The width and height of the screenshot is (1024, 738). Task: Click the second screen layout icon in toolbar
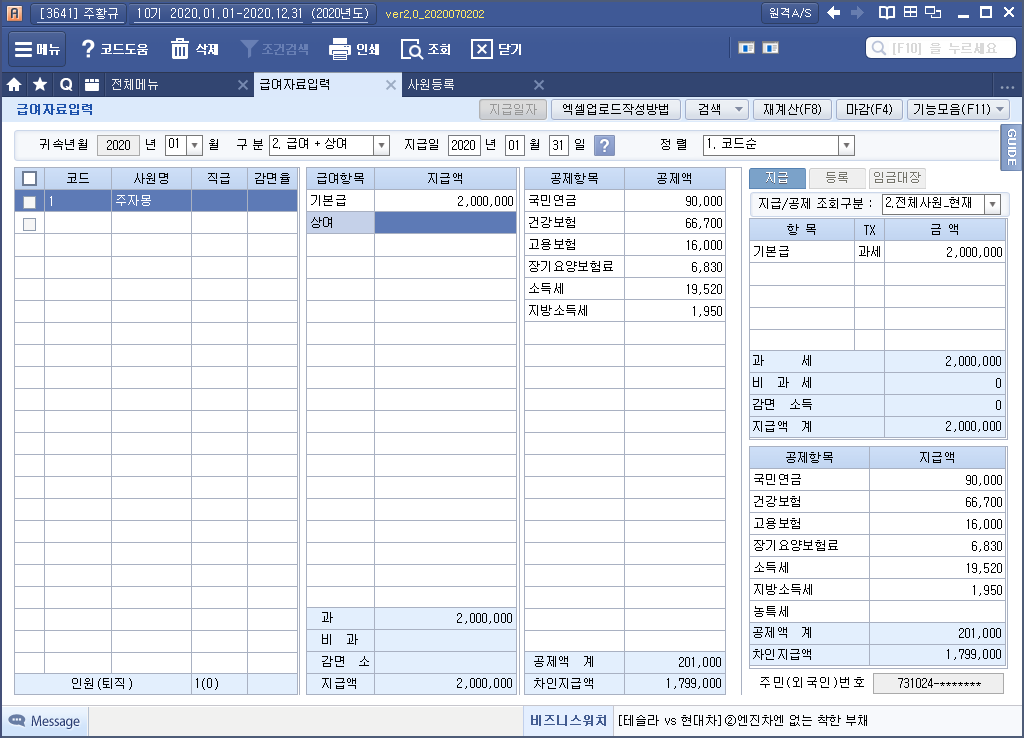tap(771, 48)
